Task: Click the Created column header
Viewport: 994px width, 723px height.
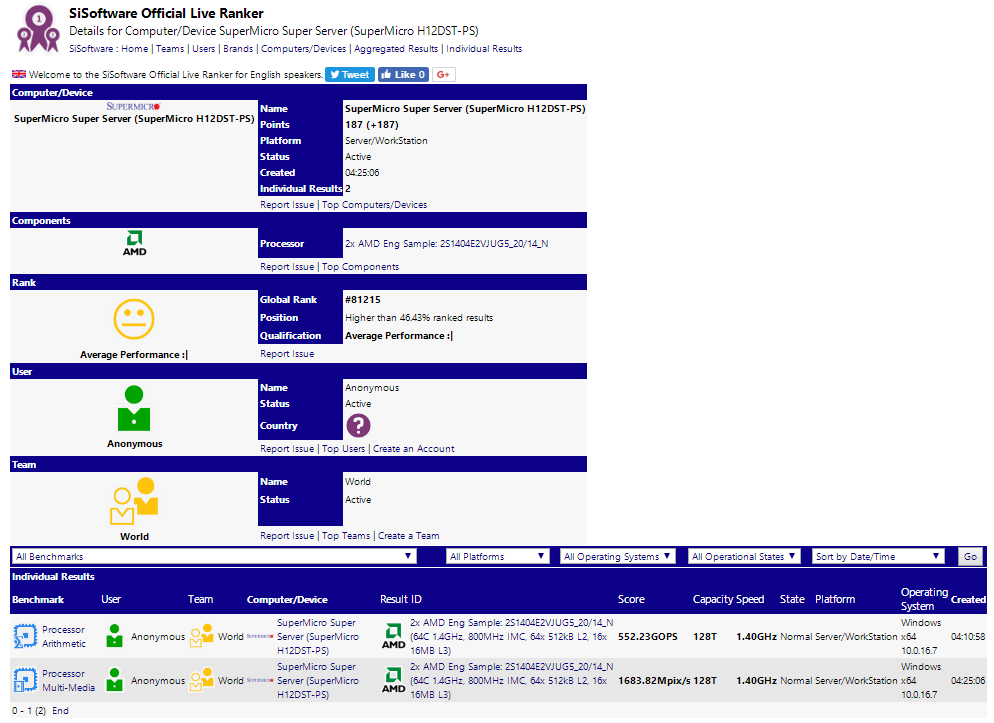Action: (x=968, y=599)
